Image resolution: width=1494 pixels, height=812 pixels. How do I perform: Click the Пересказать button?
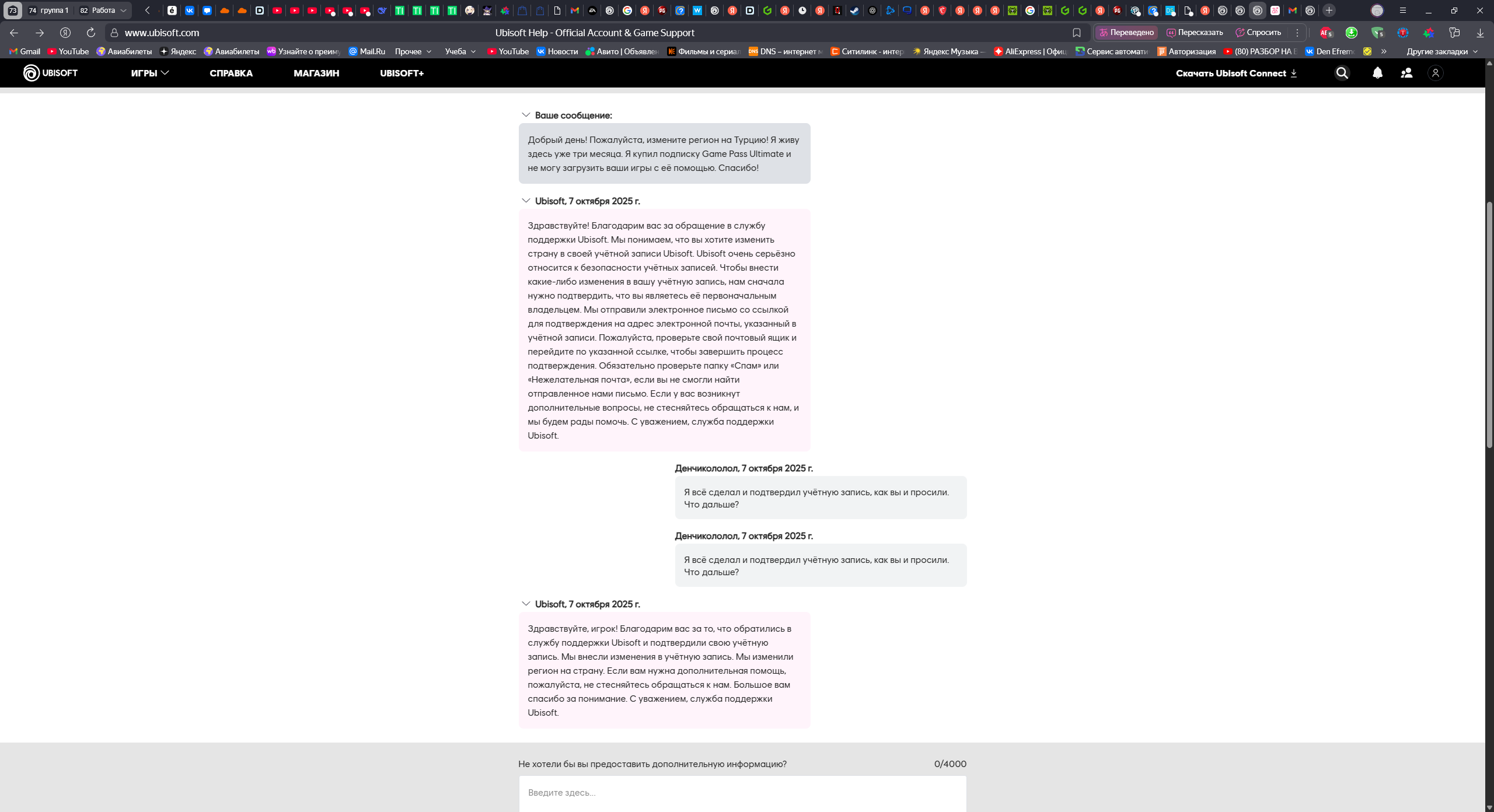click(x=1195, y=33)
